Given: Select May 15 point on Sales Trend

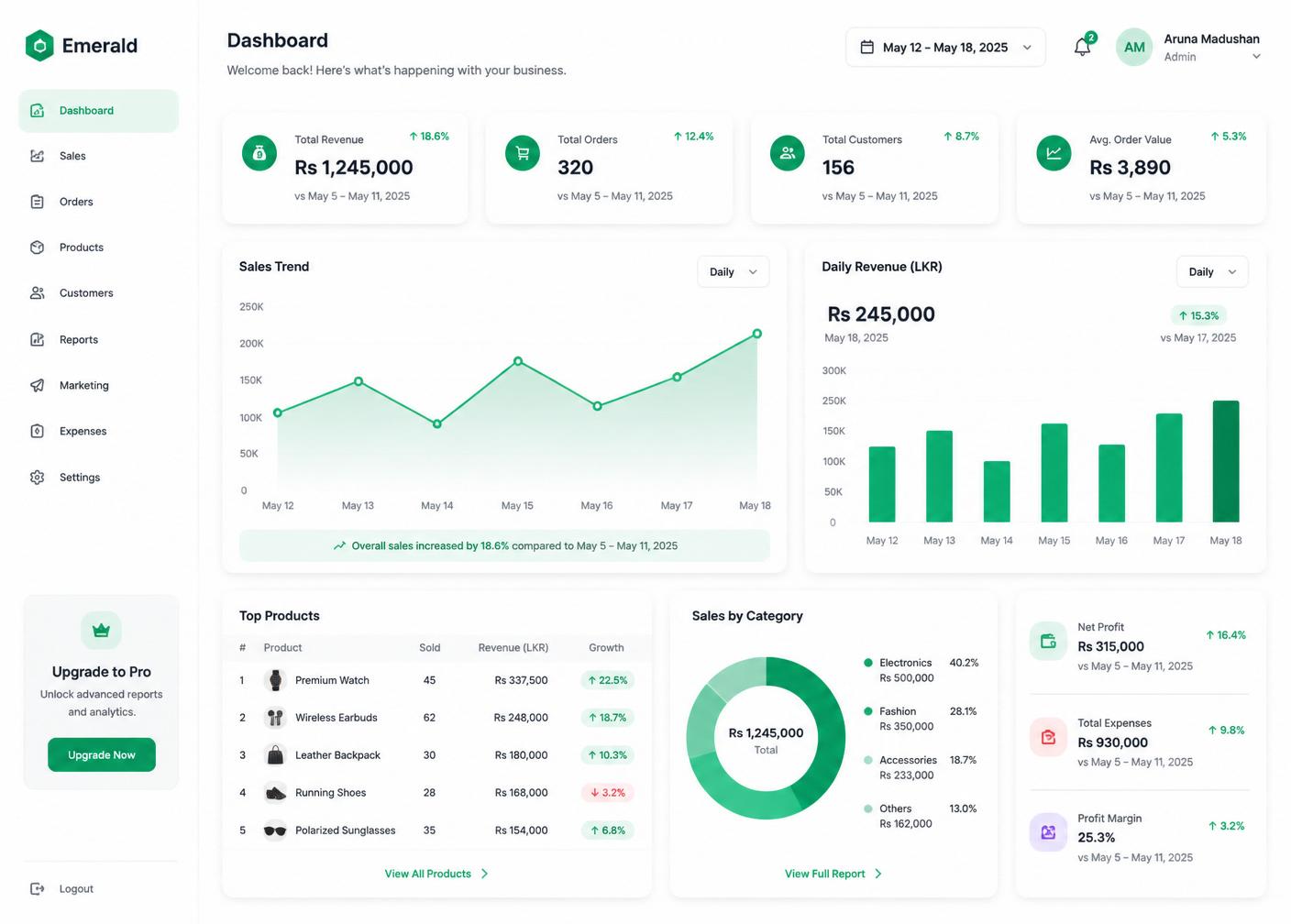Looking at the screenshot, I should pyautogui.click(x=518, y=361).
